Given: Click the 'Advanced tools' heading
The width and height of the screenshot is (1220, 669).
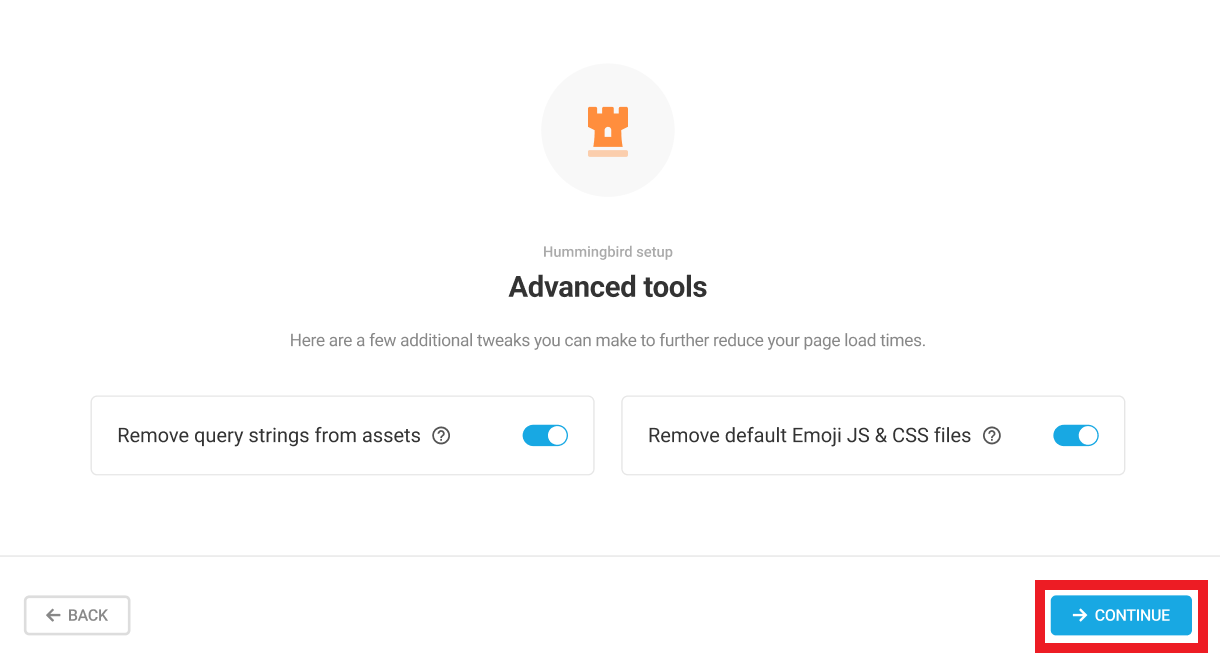Looking at the screenshot, I should point(608,287).
